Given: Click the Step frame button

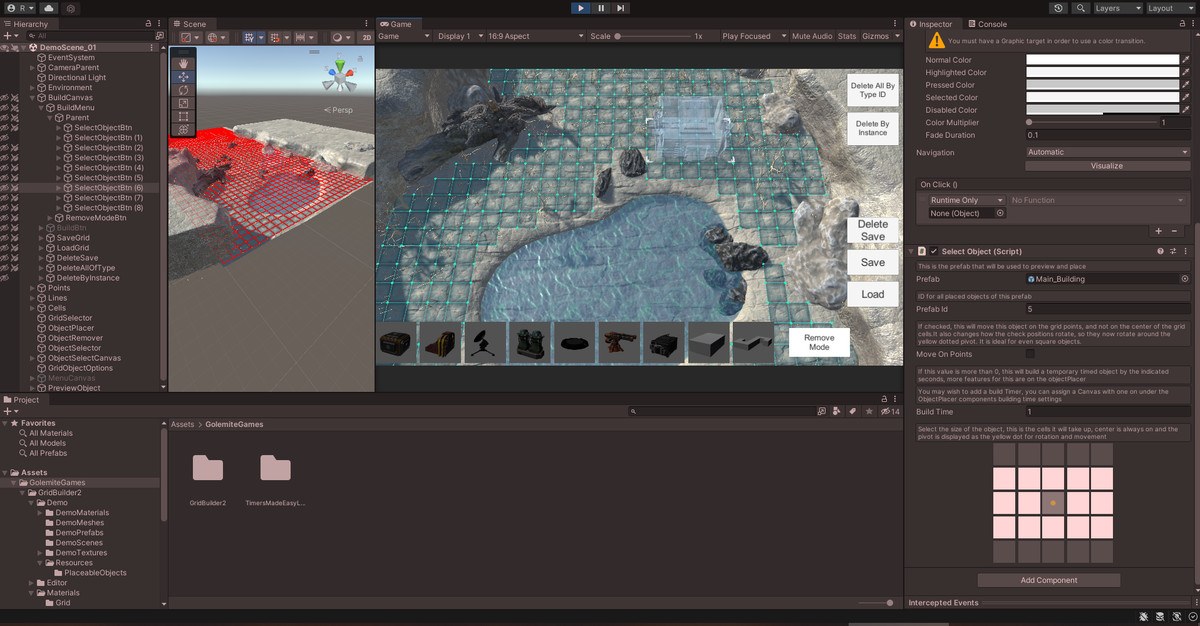Looking at the screenshot, I should 621,8.
